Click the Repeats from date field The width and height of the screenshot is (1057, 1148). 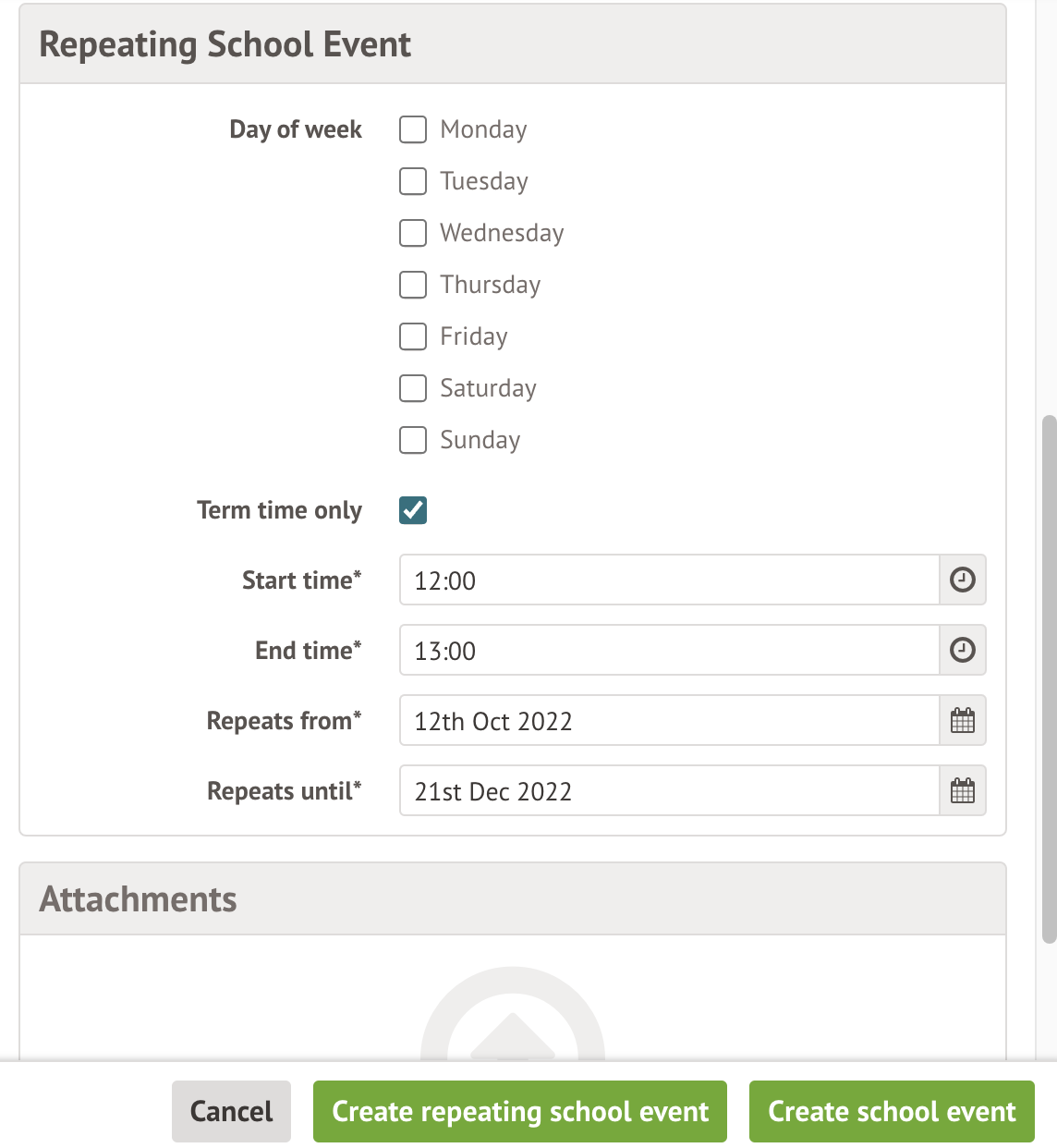pos(669,721)
